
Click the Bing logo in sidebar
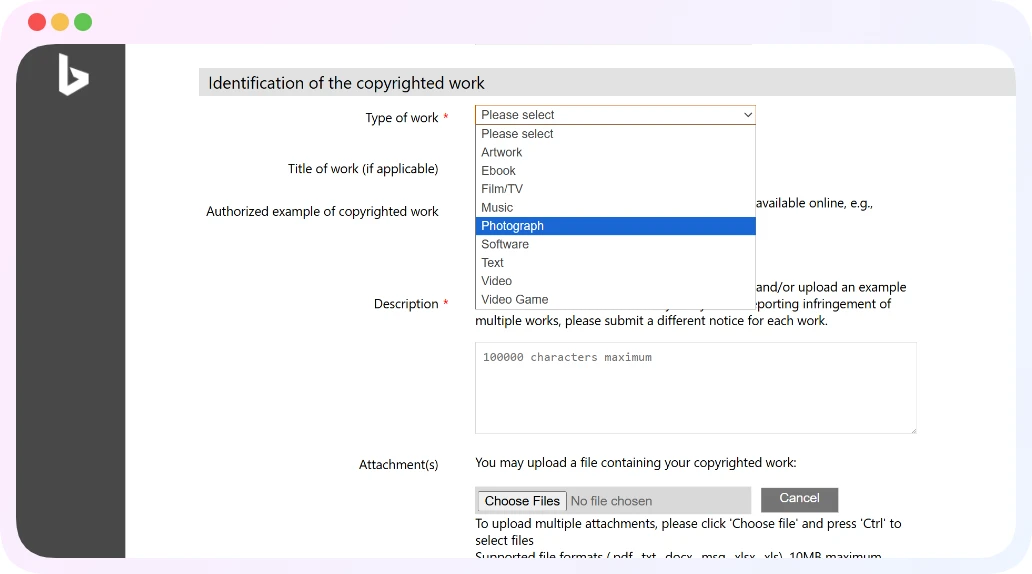pyautogui.click(x=73, y=74)
